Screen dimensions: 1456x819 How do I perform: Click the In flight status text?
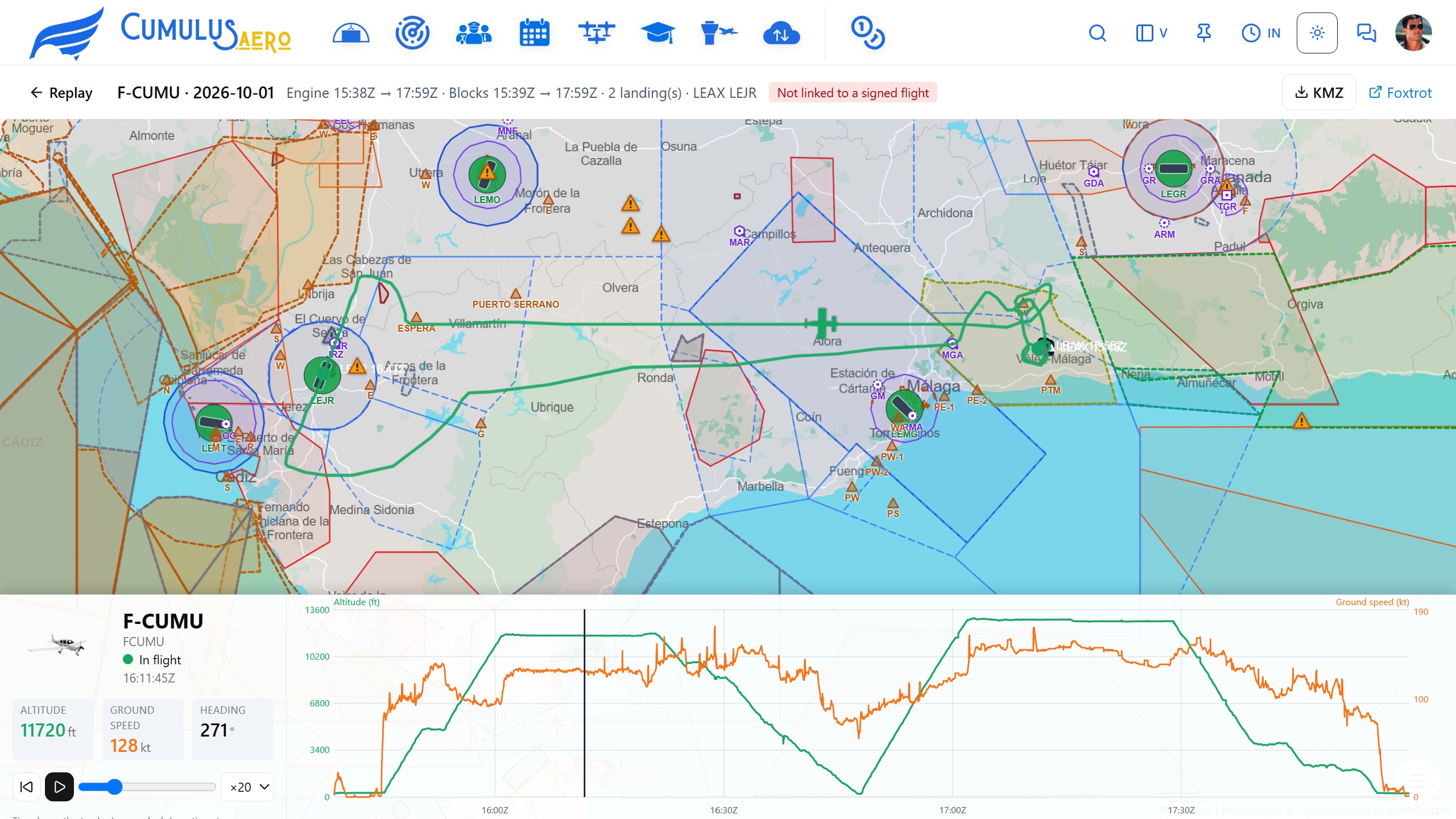coord(160,660)
